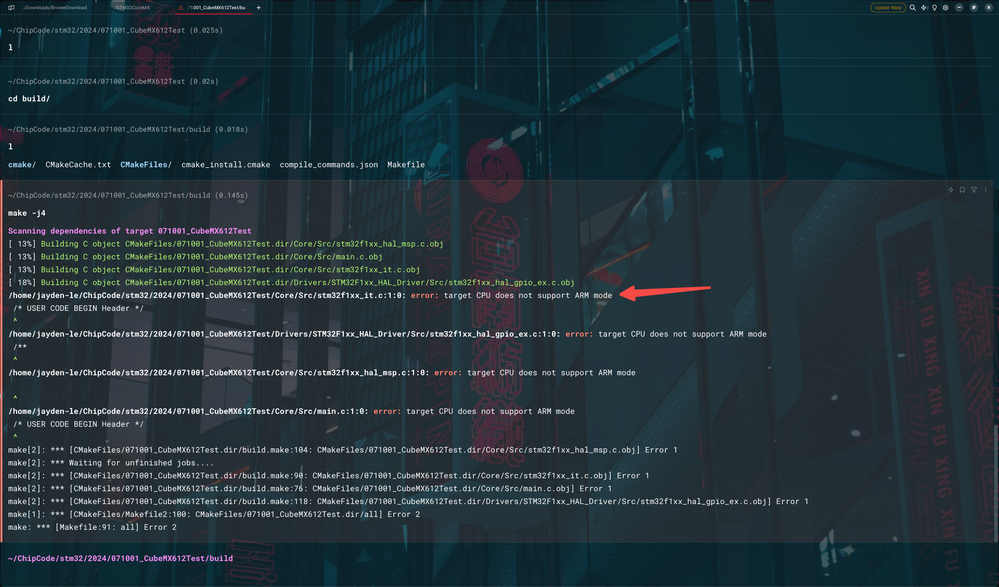Switch to the Downloads/BrowerDownload tab
This screenshot has width=999, height=587.
[55, 8]
